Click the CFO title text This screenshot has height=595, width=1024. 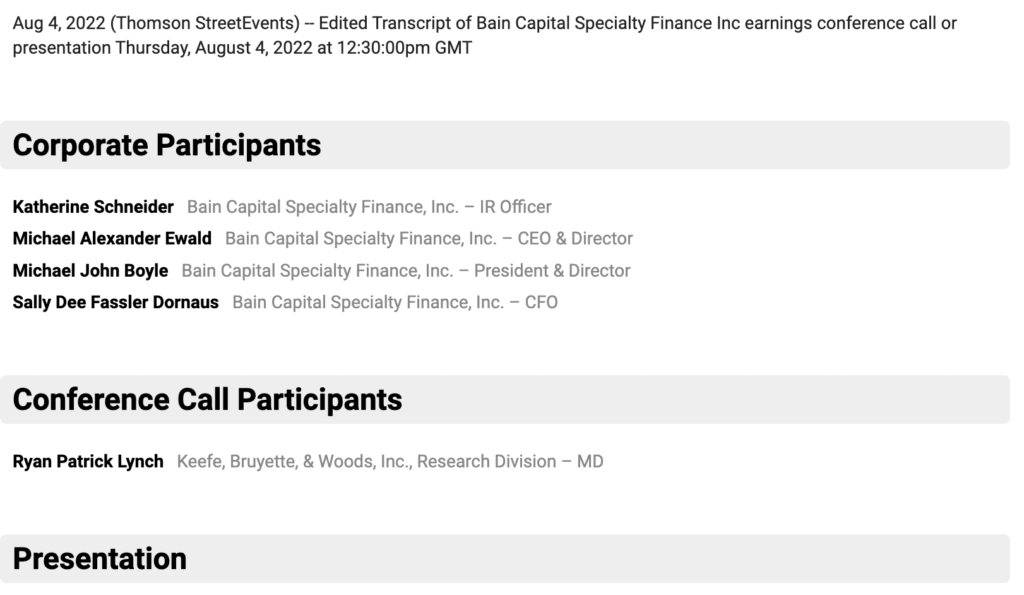point(541,302)
